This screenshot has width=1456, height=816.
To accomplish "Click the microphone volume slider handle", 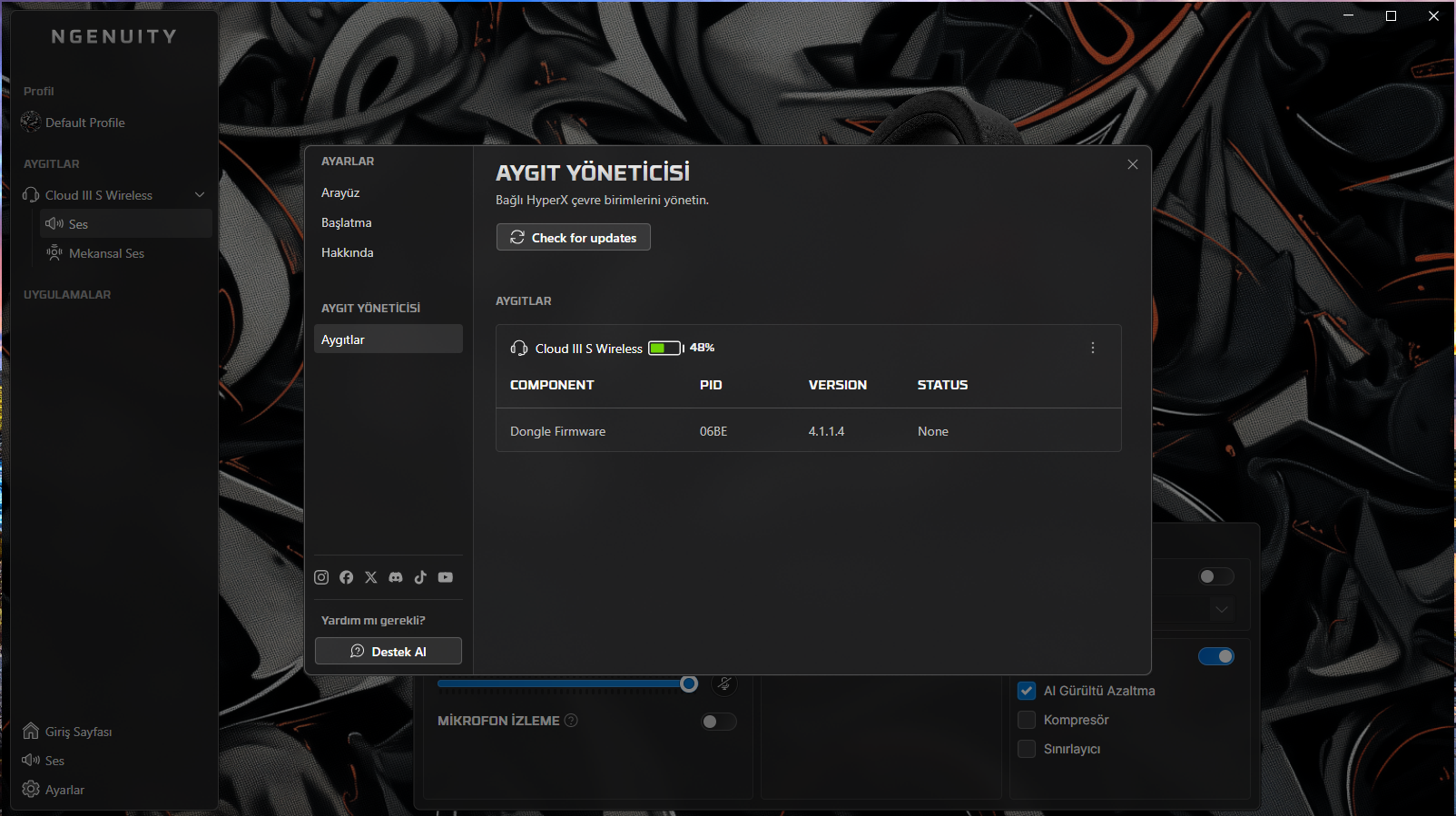I will click(x=689, y=683).
